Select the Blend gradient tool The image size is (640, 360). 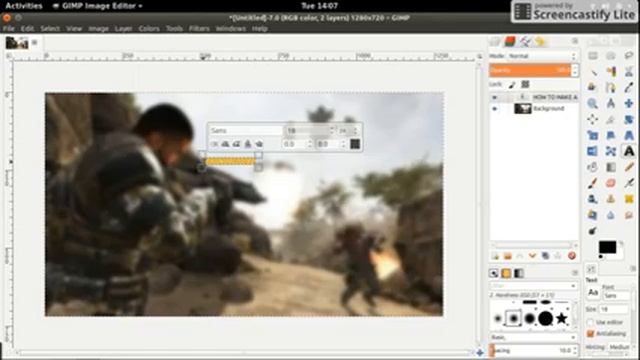tap(611, 167)
